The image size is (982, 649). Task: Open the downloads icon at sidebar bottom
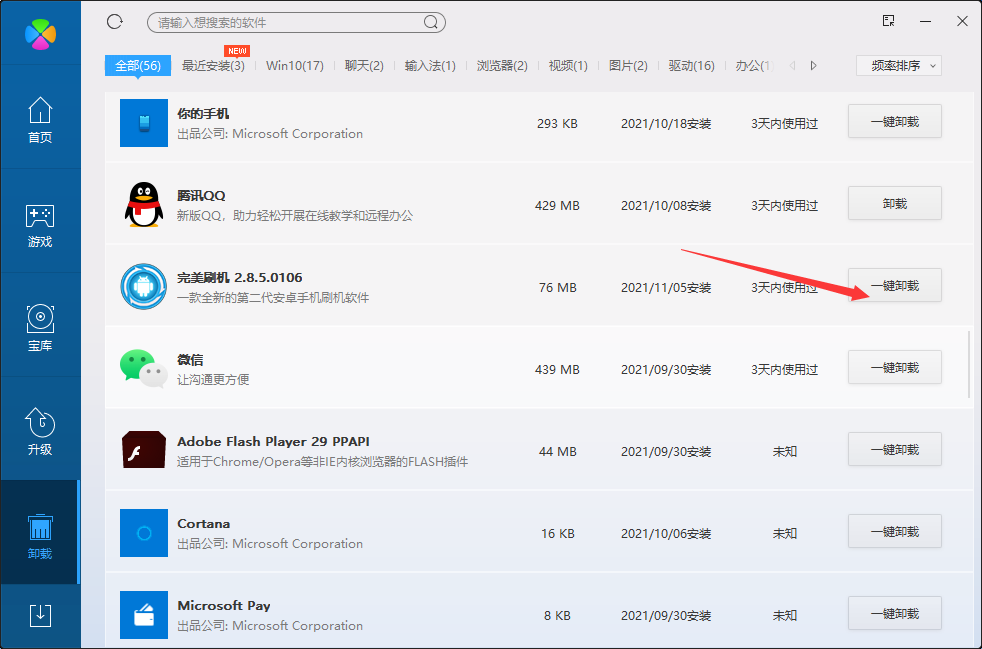coord(40,615)
